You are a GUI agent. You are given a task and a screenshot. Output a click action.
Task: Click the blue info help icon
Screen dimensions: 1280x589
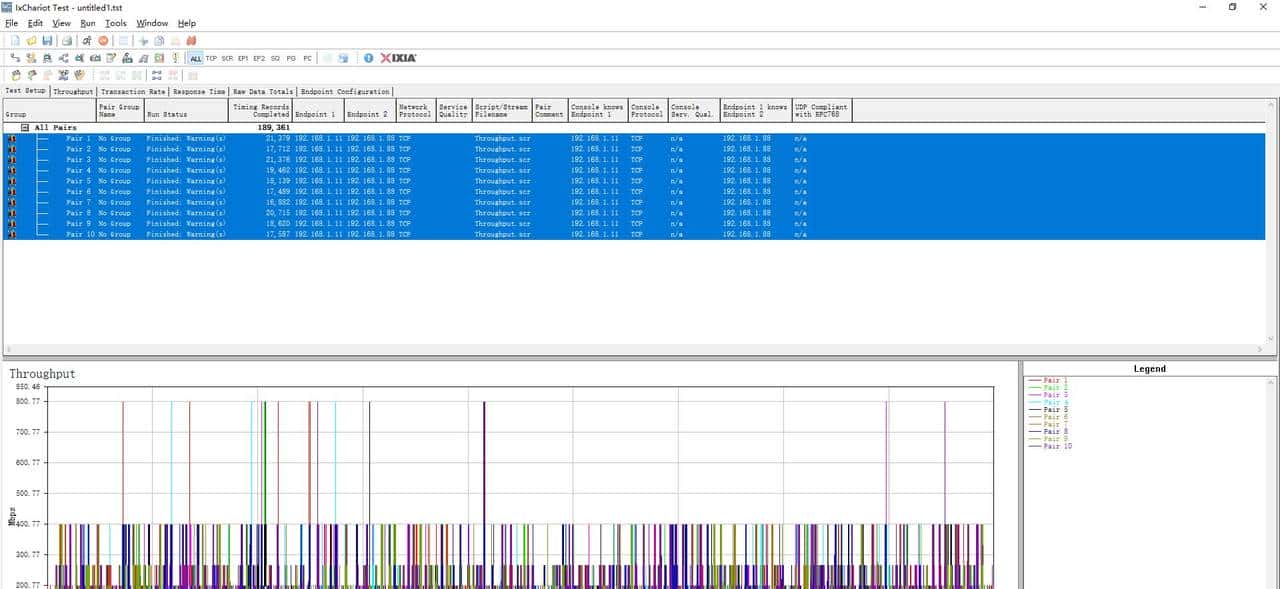pyautogui.click(x=368, y=58)
